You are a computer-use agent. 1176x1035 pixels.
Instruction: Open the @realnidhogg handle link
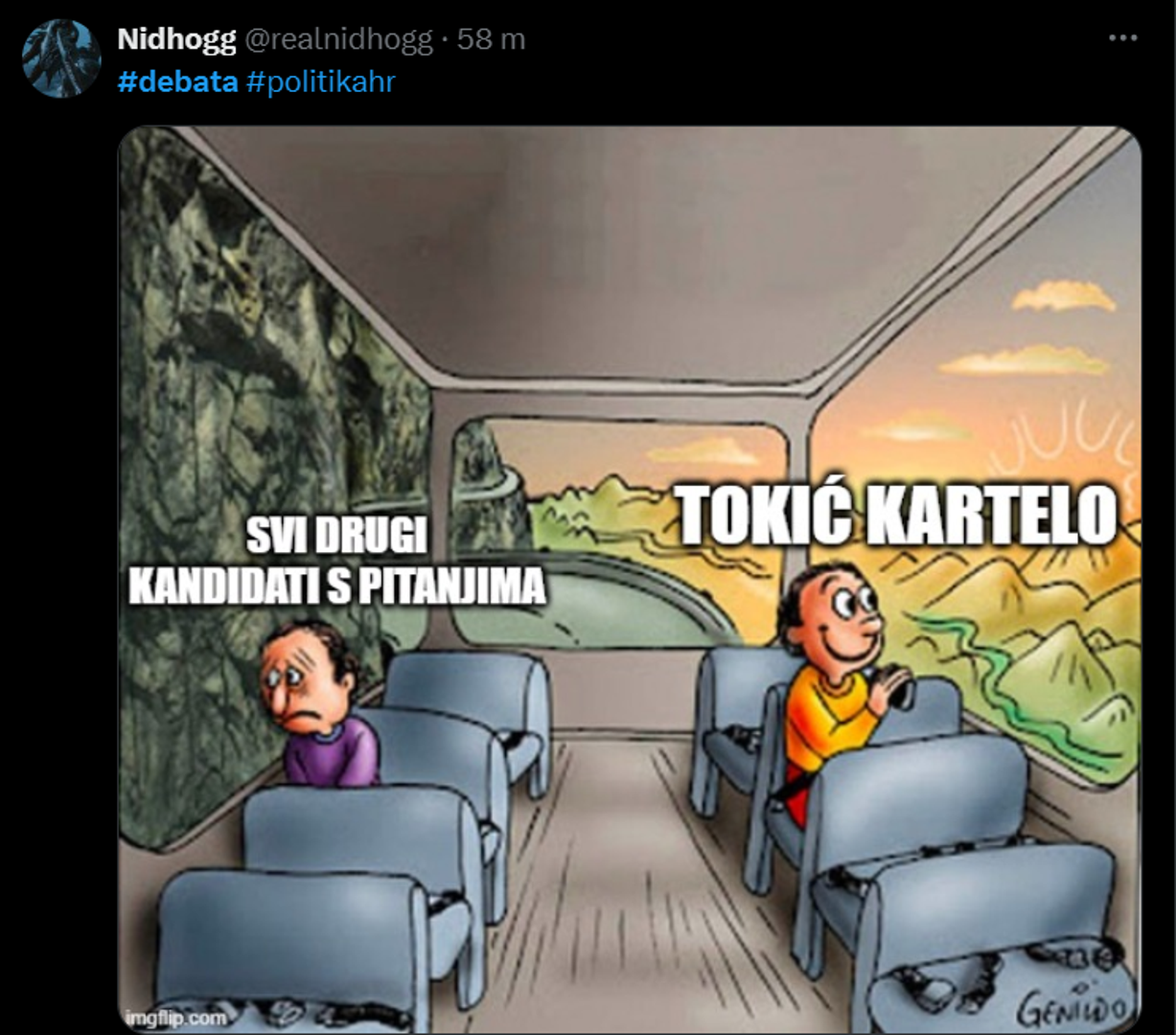(338, 39)
